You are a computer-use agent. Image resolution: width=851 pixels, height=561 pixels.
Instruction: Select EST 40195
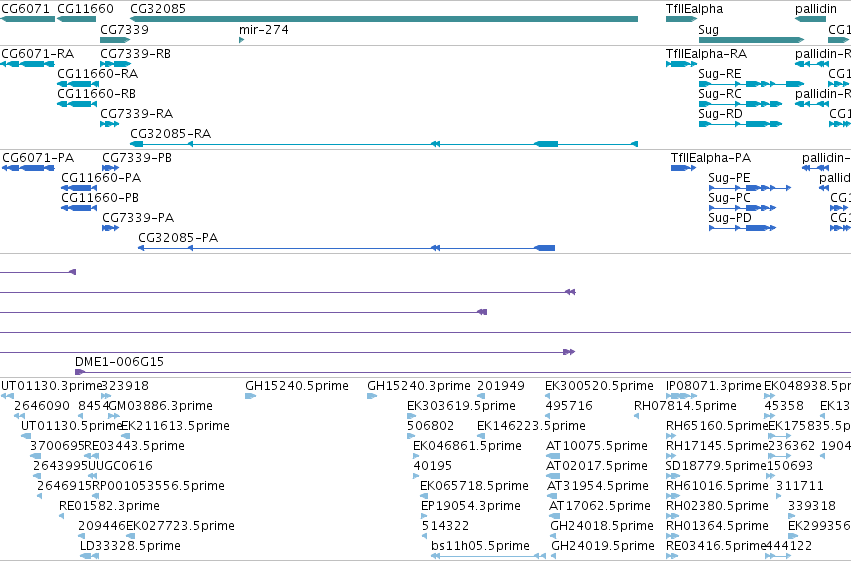433,466
